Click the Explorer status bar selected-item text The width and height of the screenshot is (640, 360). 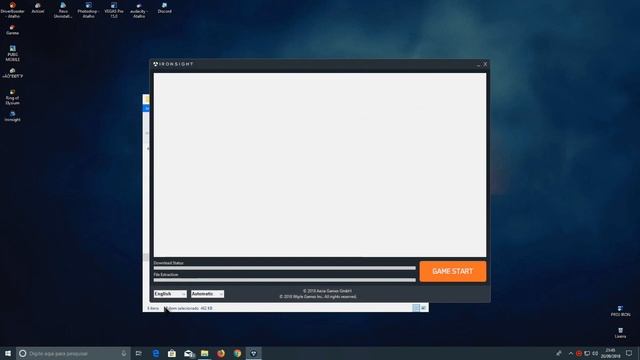188,308
